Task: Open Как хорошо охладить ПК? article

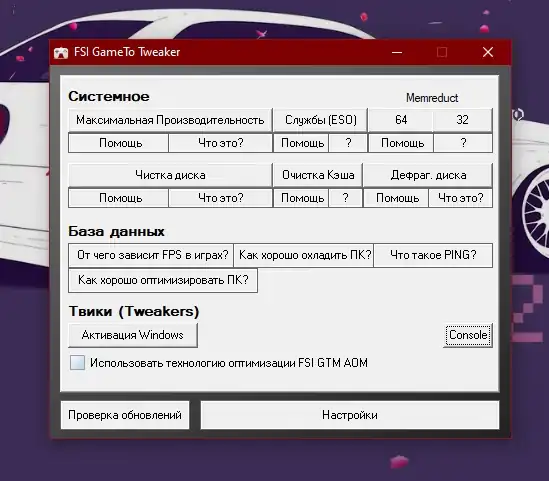Action: tap(304, 255)
